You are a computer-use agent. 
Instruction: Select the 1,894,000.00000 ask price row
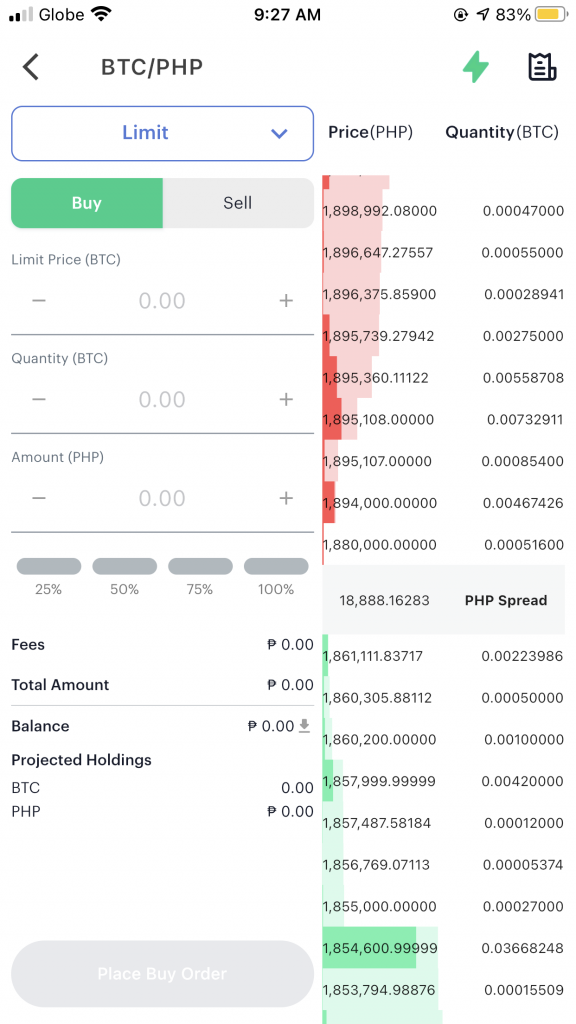443,503
